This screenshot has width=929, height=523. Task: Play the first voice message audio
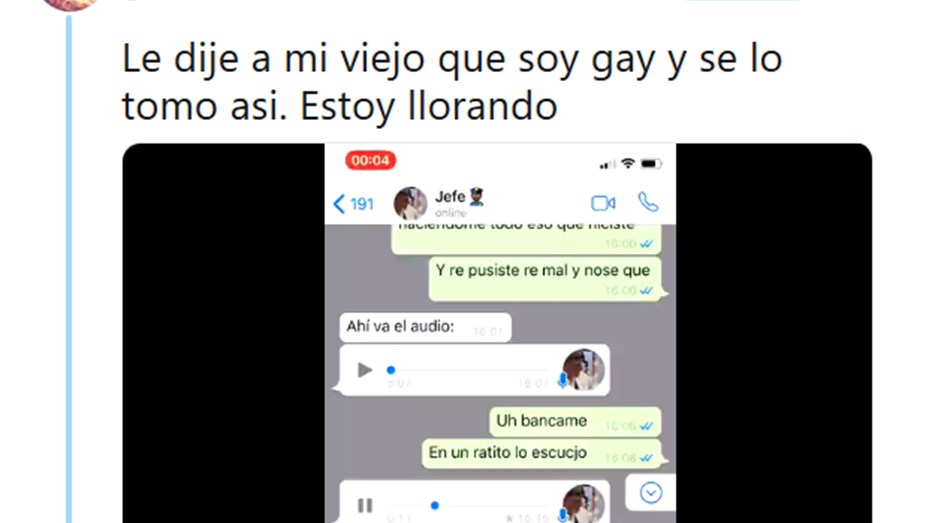(364, 370)
